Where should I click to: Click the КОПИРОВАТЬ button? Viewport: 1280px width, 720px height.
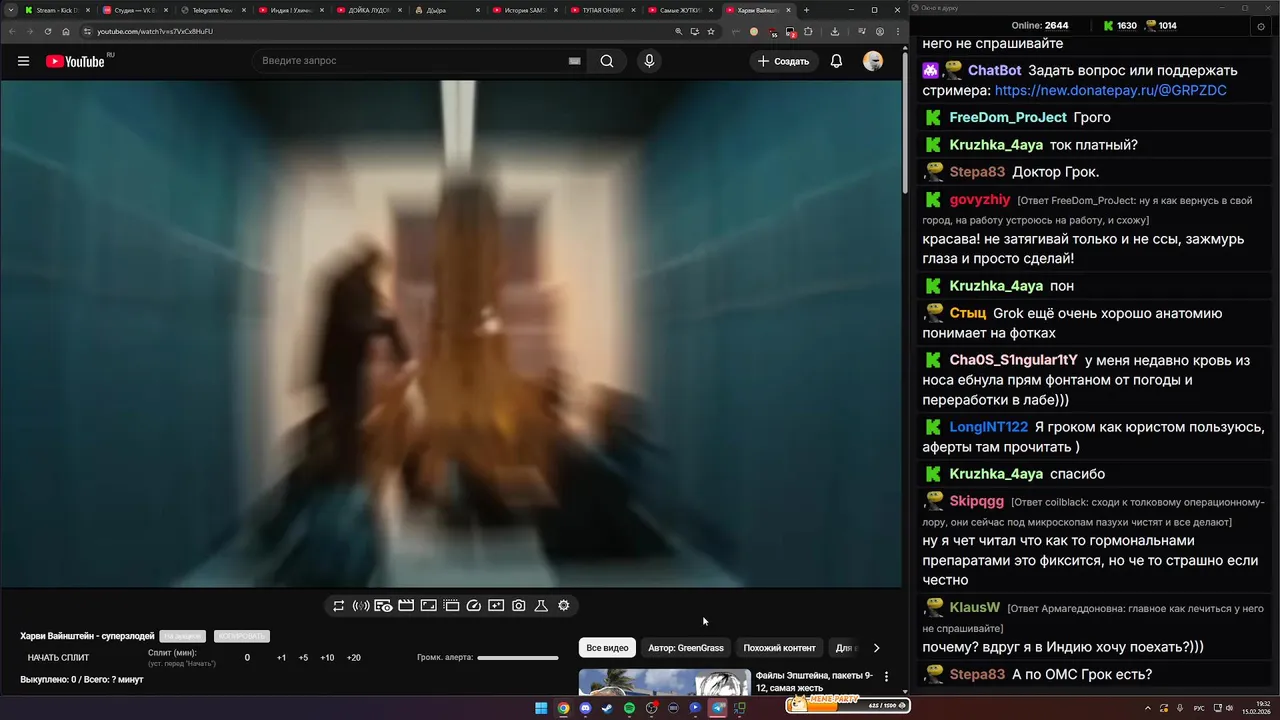coord(242,636)
